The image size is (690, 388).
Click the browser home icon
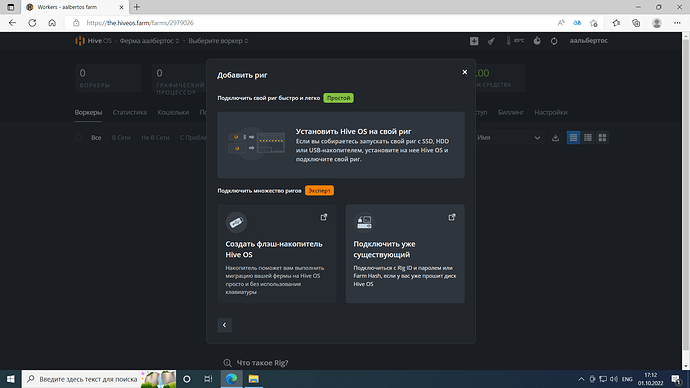pos(52,23)
